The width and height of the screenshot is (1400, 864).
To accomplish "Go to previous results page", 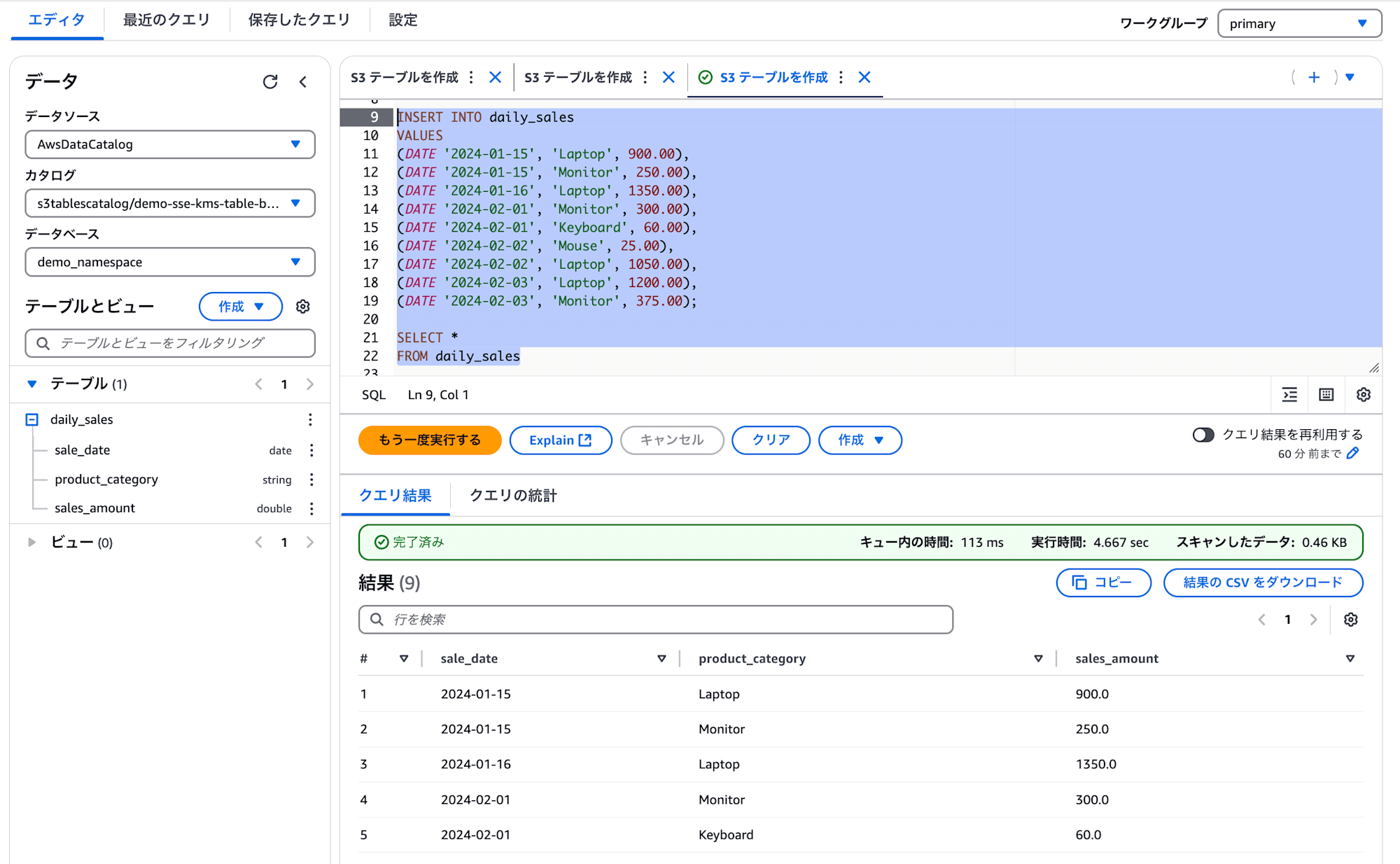I will pyautogui.click(x=1262, y=620).
